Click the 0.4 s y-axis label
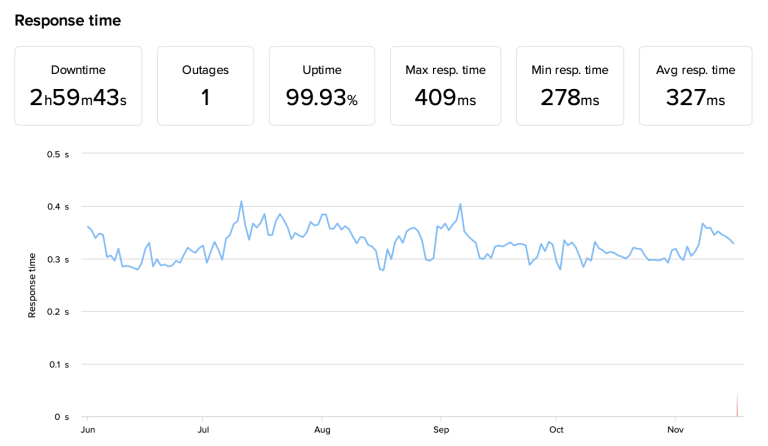 pyautogui.click(x=58, y=207)
